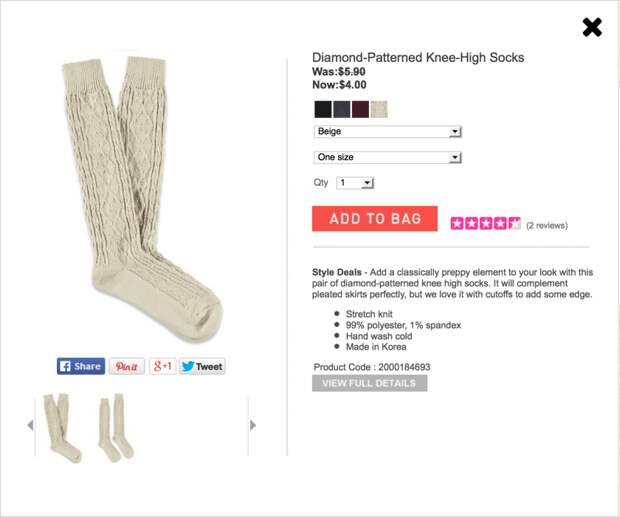Screen dimensions: 620x517
Task: Open the One size dropdown
Action: click(x=388, y=157)
